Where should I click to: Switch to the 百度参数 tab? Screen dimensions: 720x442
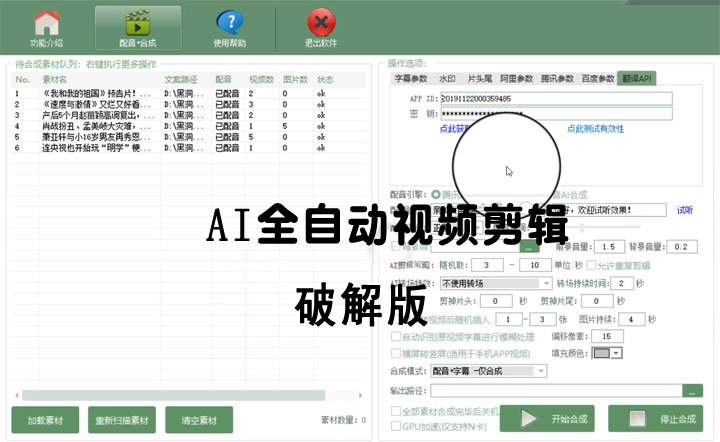598,78
